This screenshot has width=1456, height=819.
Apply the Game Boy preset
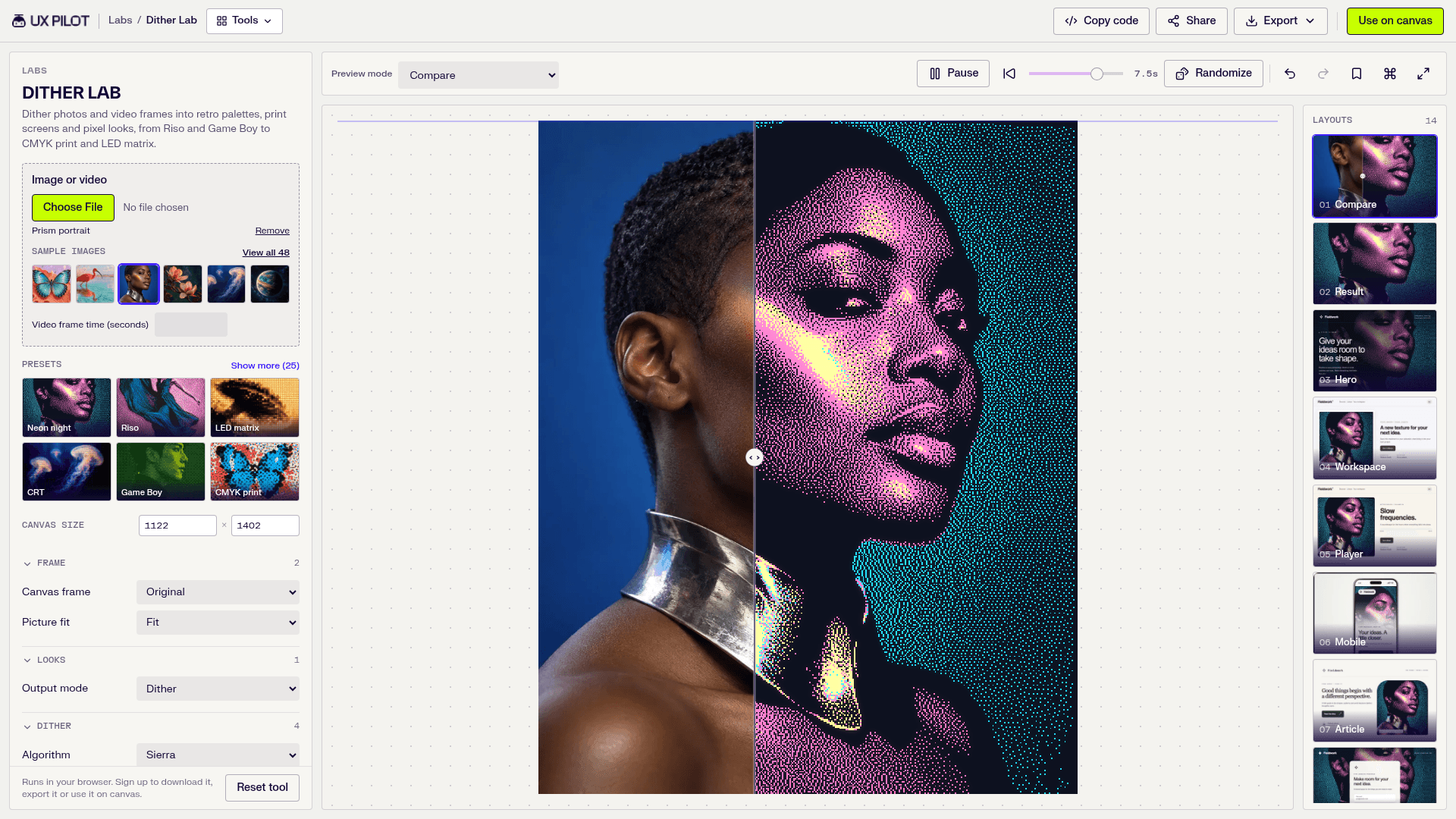[161, 472]
